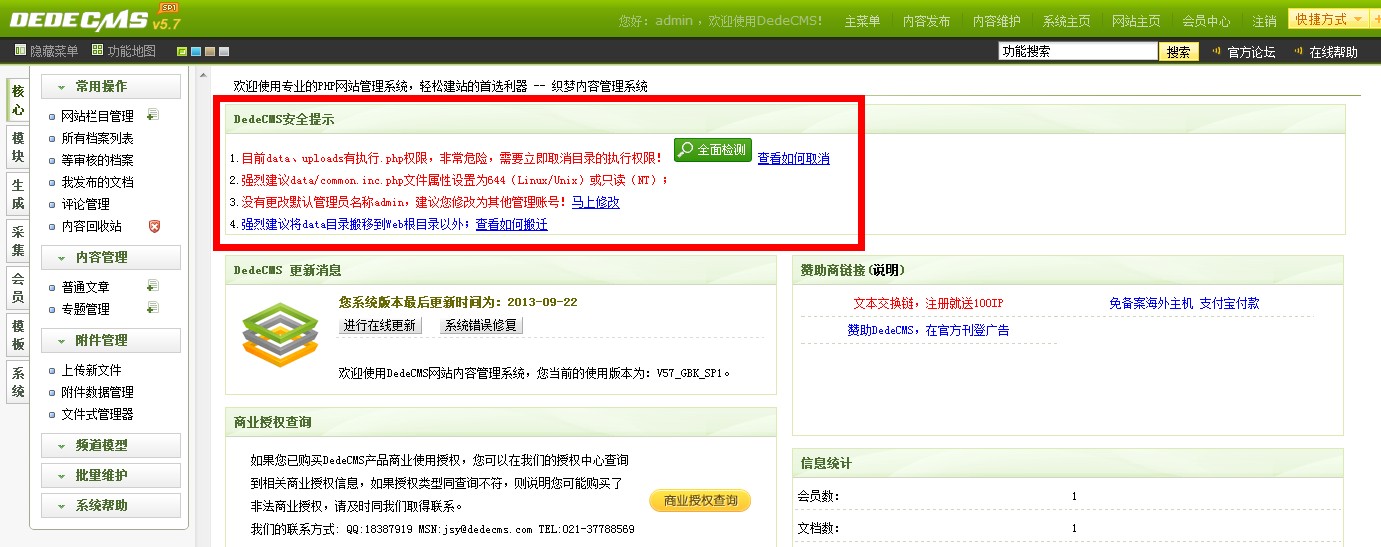Click the 隐藏菜单 hide menu toggle
Viewport: 1381px width, 547px height.
46,51
